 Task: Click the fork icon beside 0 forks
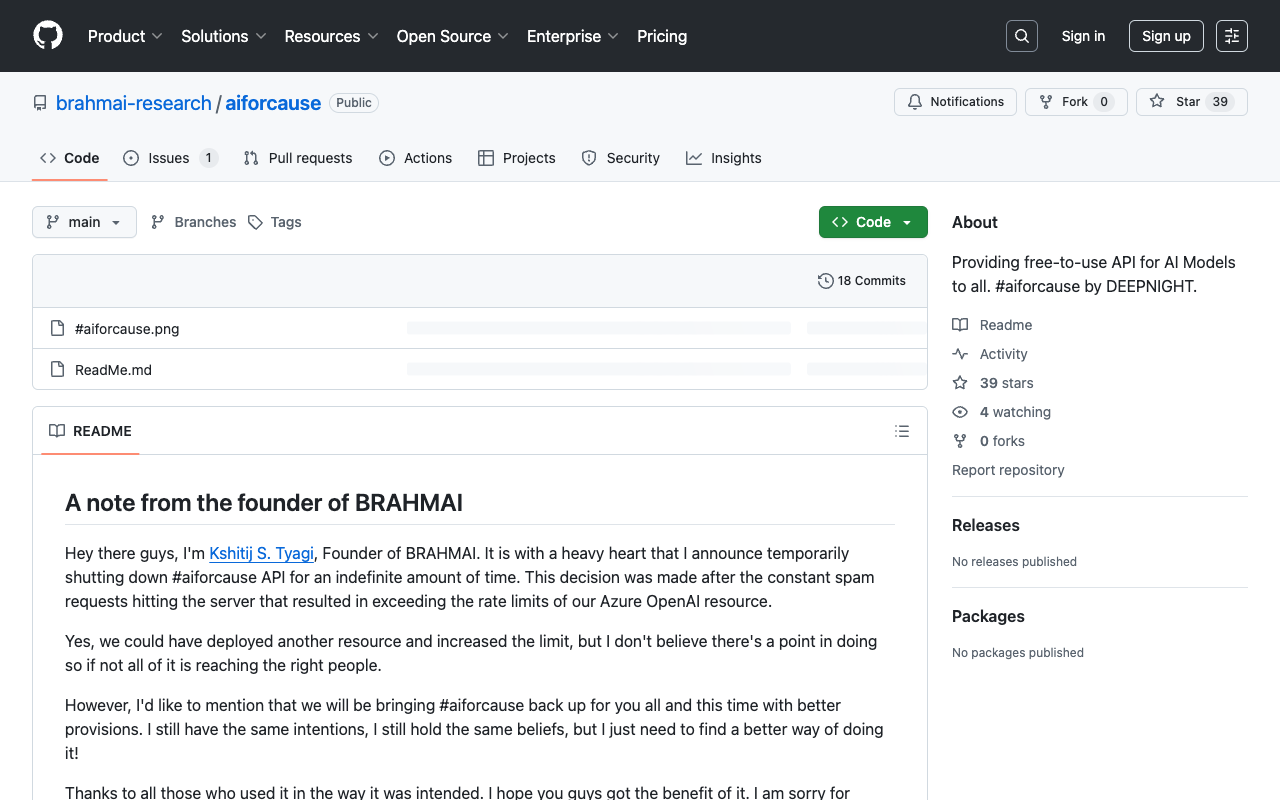(x=960, y=441)
